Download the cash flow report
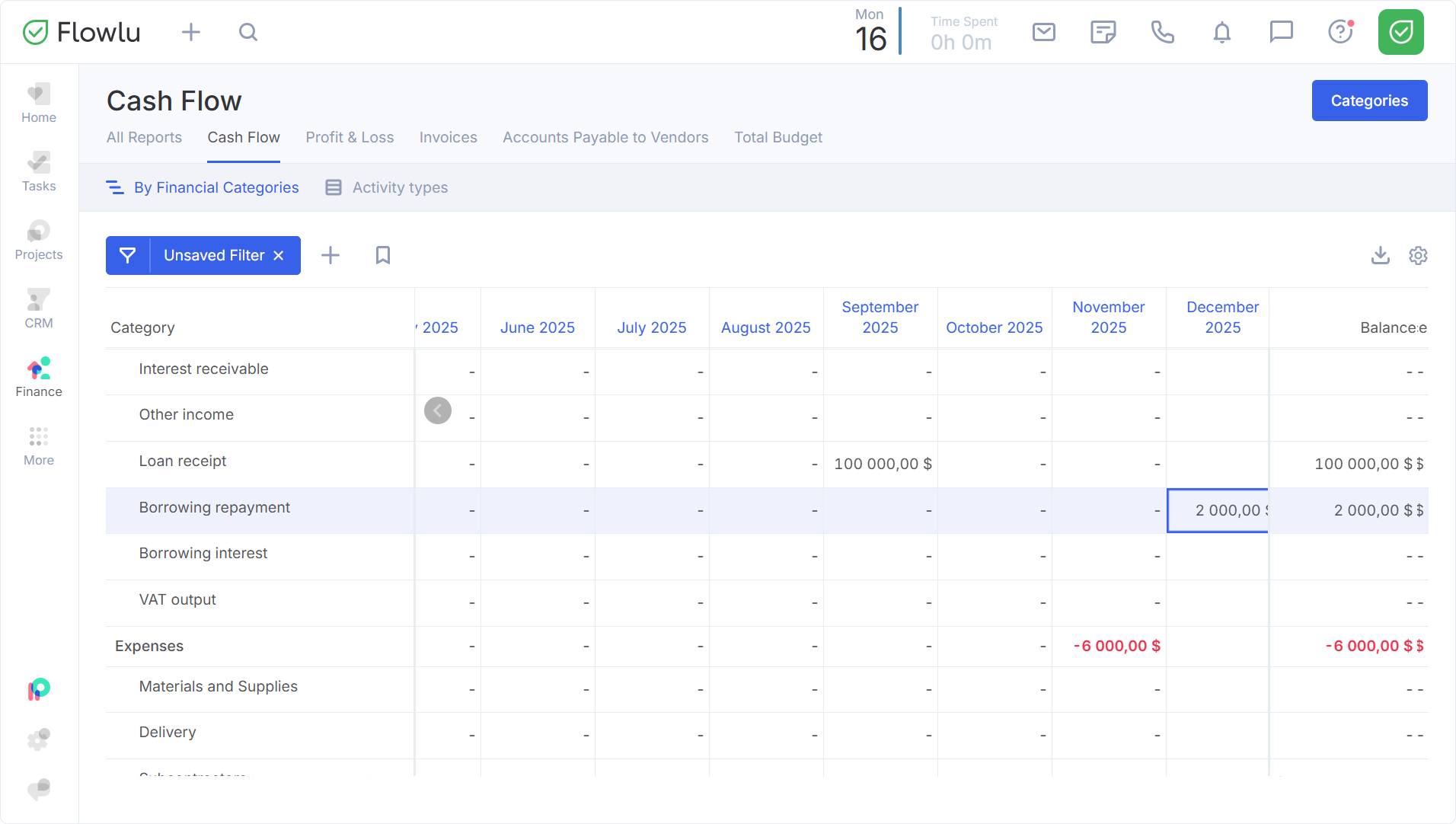 pyautogui.click(x=1380, y=255)
